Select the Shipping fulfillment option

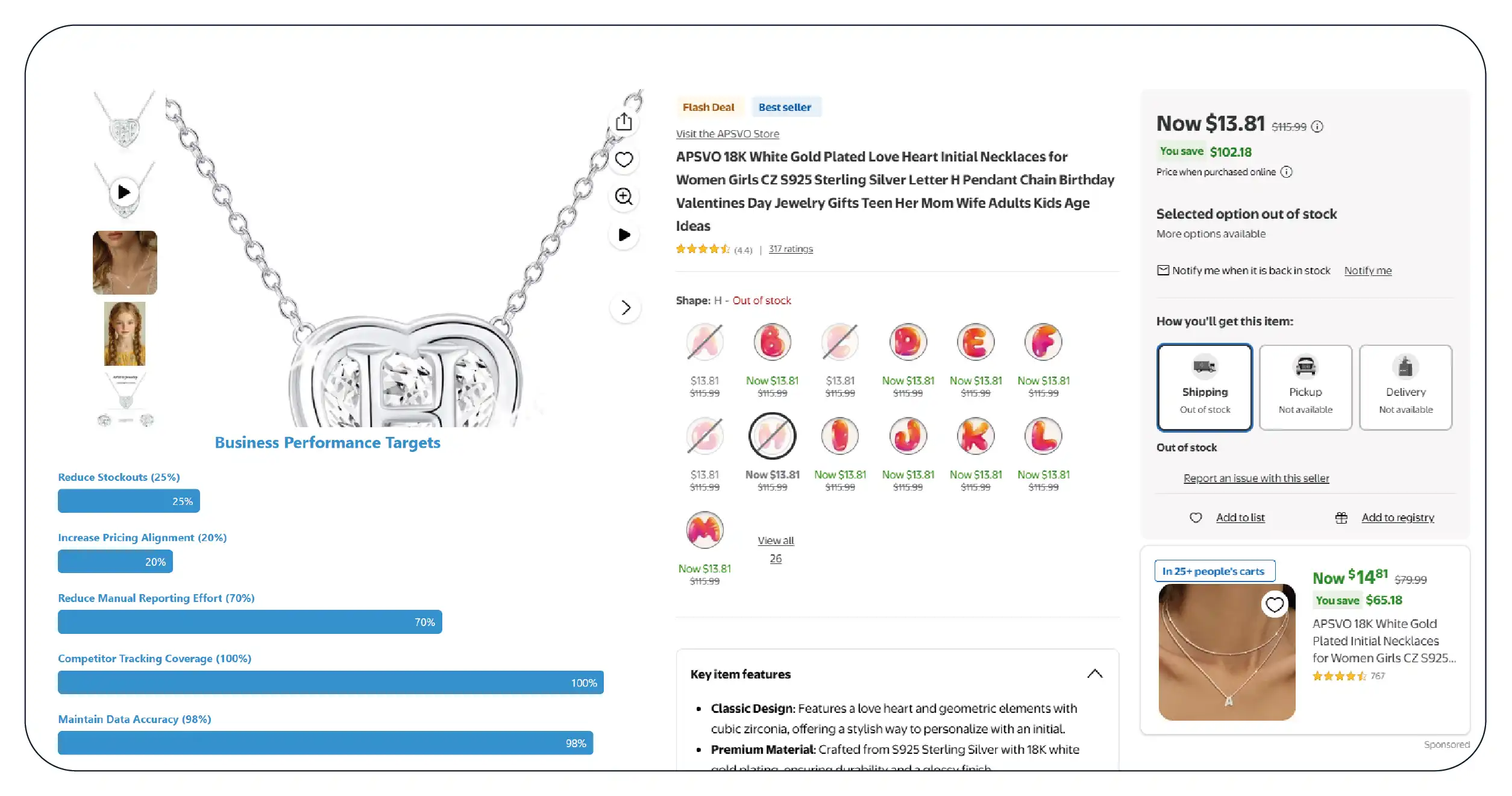click(x=1204, y=387)
